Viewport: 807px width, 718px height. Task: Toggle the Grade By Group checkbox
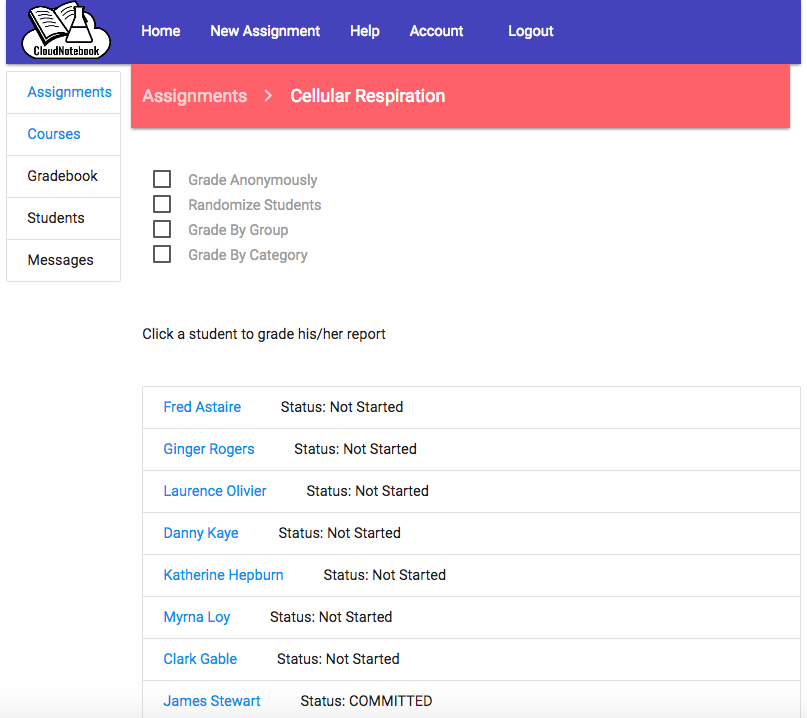tap(162, 229)
